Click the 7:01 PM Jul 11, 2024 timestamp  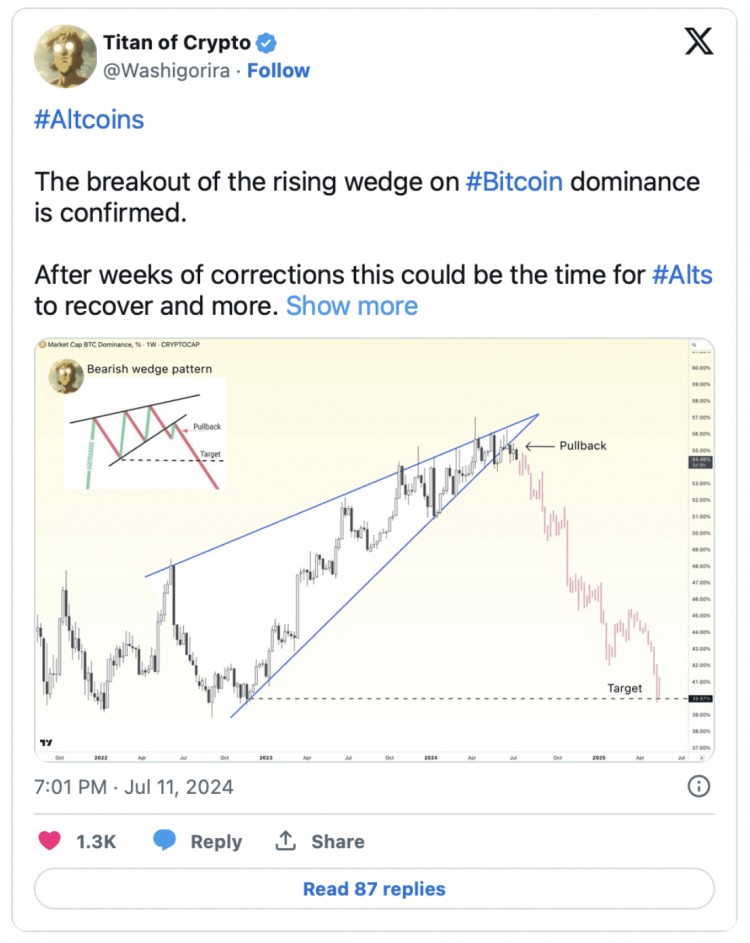pos(134,787)
